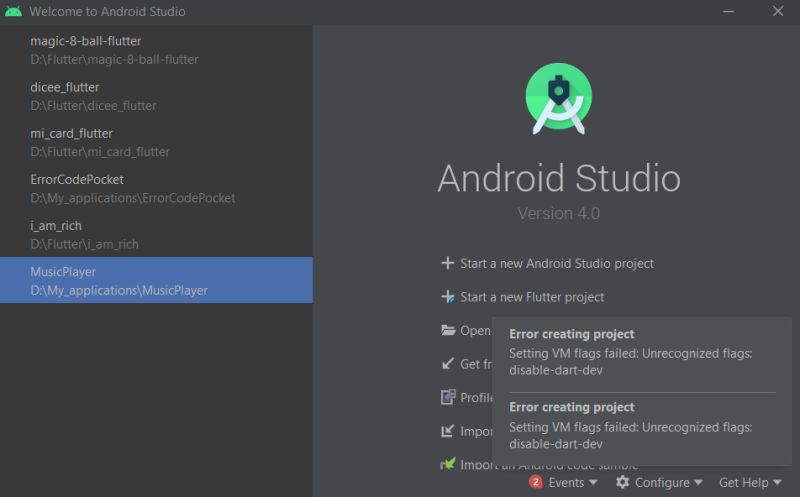Click path D:\Flutter\i_am_rich
The height and width of the screenshot is (497, 800).
point(84,244)
